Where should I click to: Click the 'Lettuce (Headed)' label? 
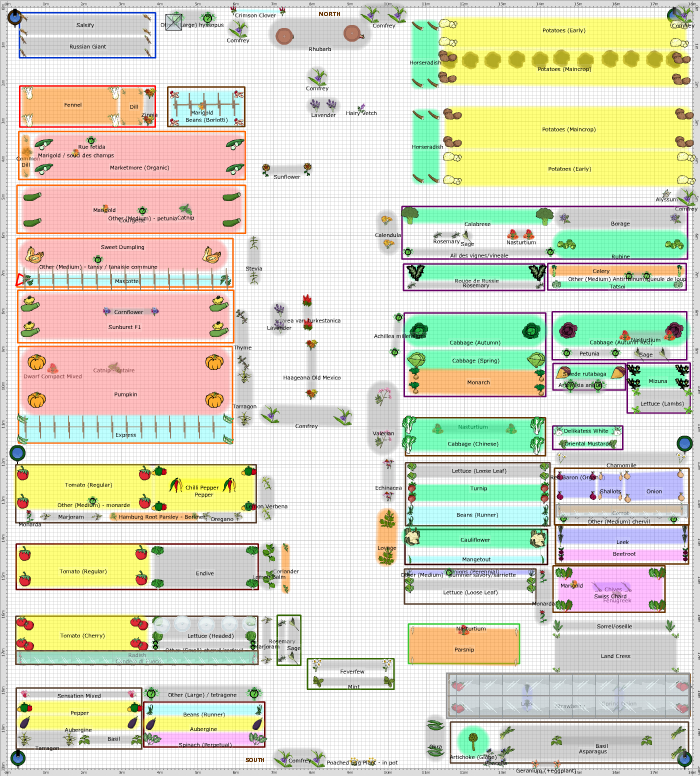click(x=210, y=636)
